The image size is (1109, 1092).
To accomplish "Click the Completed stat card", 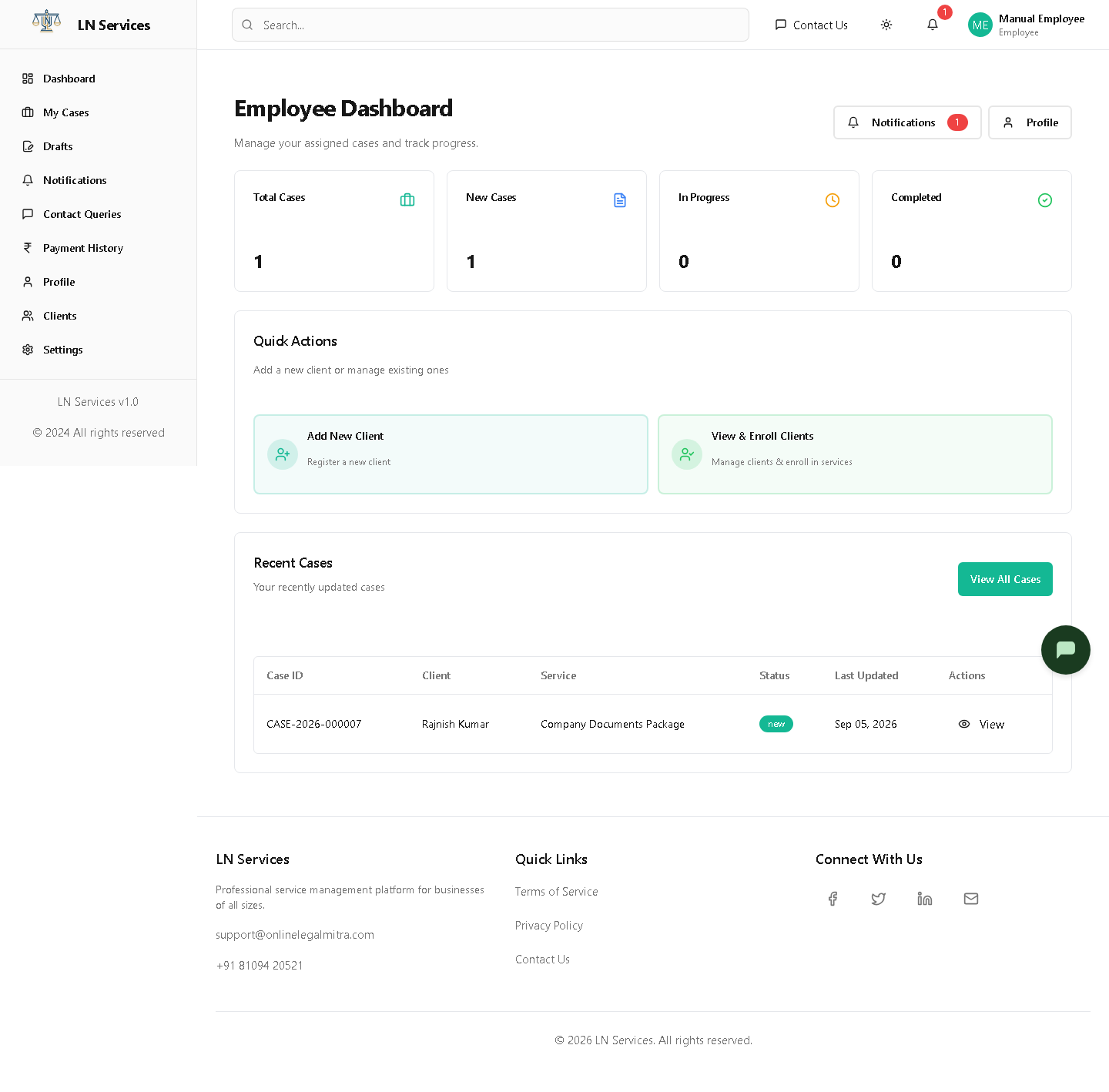I will pyautogui.click(x=972, y=231).
